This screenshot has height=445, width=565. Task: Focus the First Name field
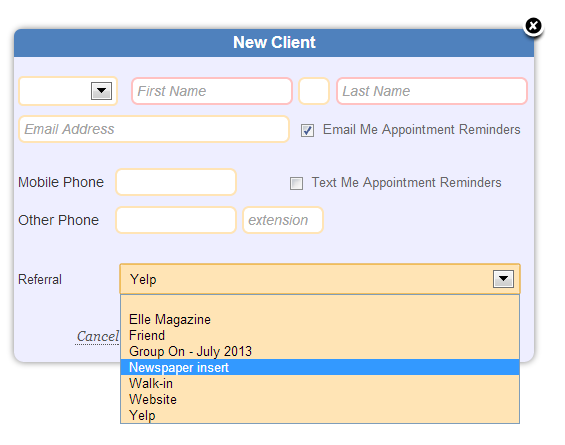(212, 91)
